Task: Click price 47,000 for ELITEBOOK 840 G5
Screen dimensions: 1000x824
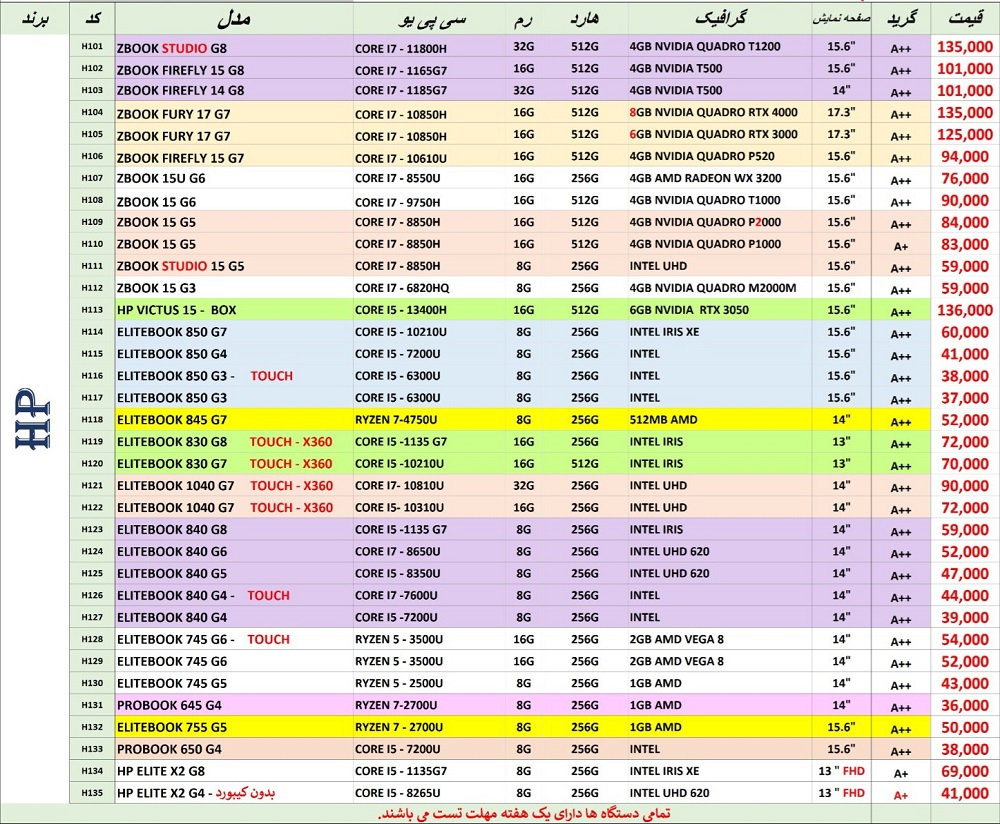Action: click(965, 574)
